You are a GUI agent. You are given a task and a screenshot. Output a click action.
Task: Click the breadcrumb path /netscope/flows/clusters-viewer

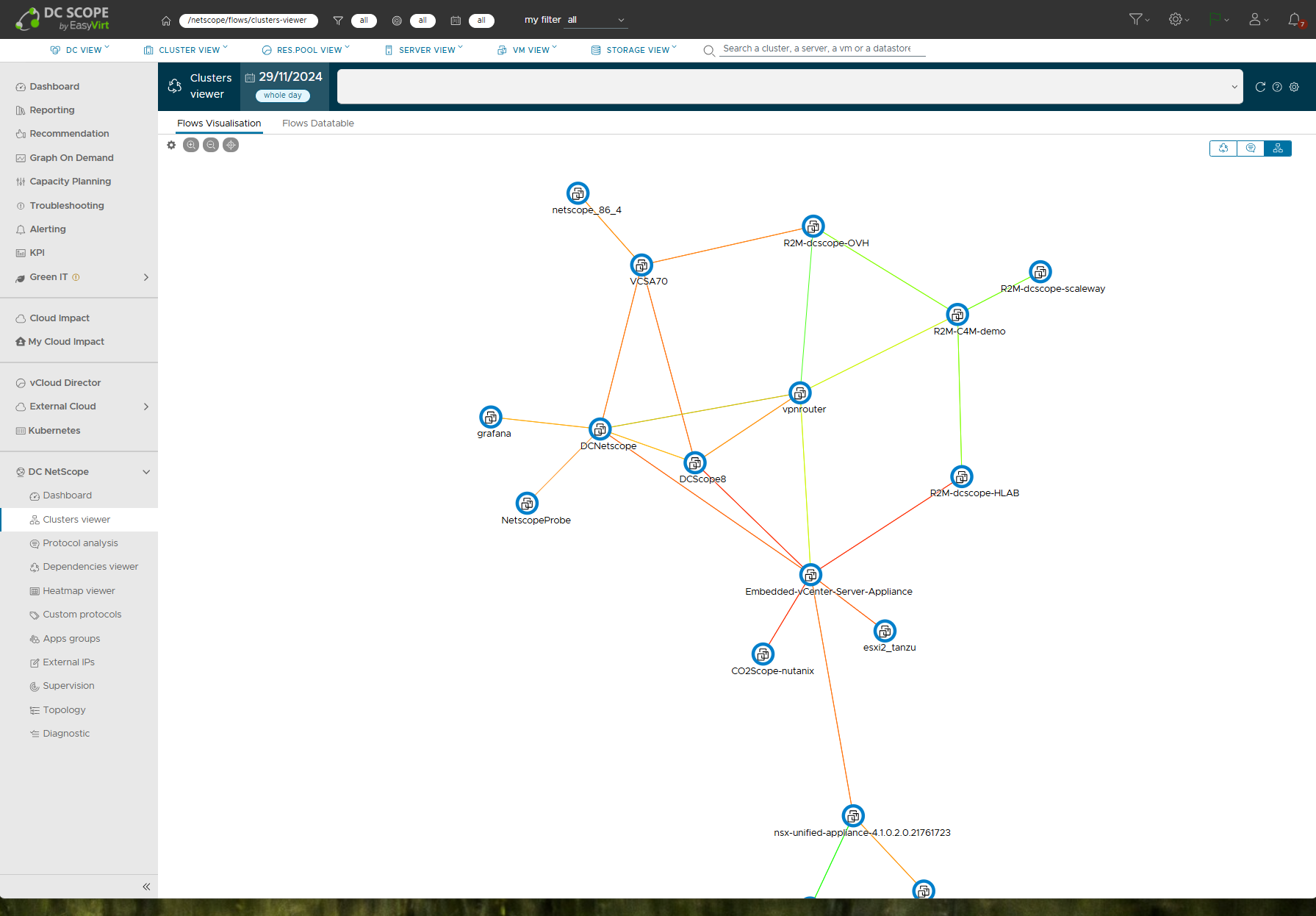[x=248, y=21]
